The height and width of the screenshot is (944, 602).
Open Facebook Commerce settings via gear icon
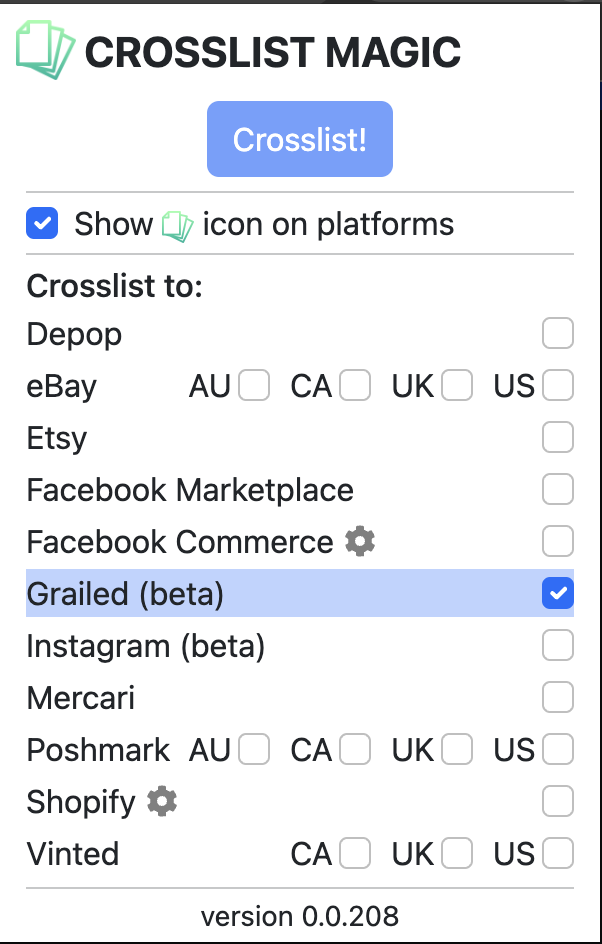pyautogui.click(x=359, y=541)
